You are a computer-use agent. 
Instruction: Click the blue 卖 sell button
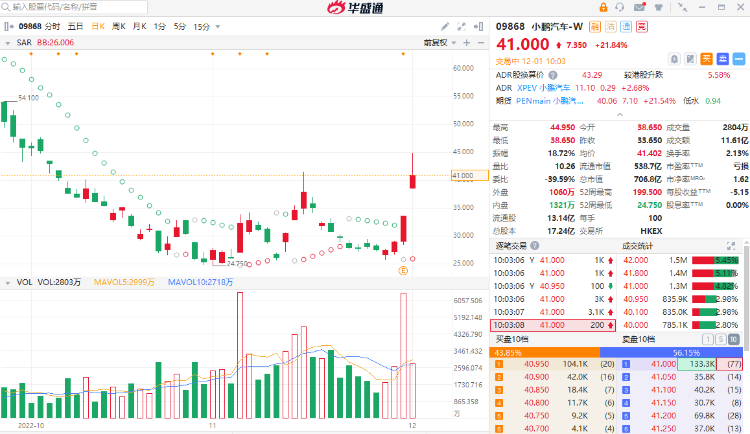pos(723,59)
